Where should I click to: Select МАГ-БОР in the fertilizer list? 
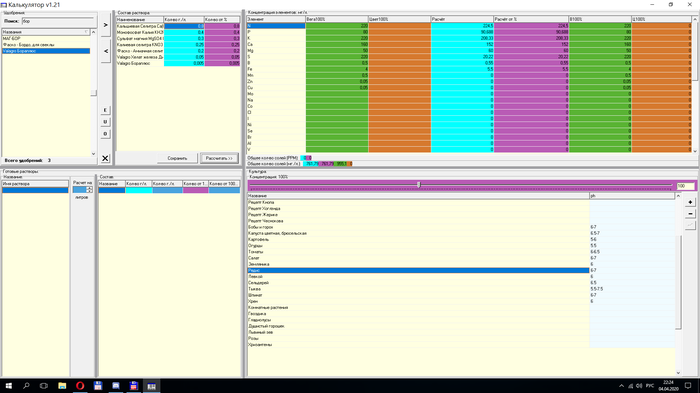click(12, 38)
